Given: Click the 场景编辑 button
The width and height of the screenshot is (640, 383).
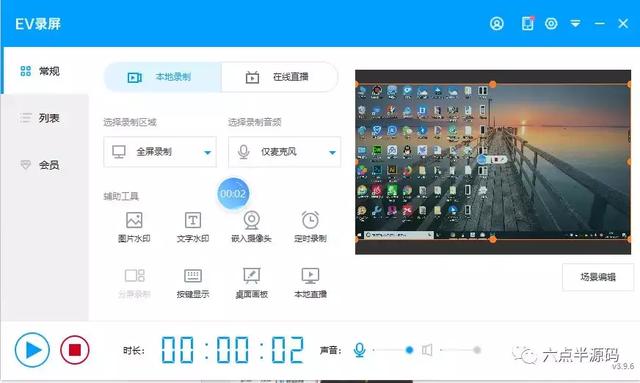Looking at the screenshot, I should click(x=598, y=277).
